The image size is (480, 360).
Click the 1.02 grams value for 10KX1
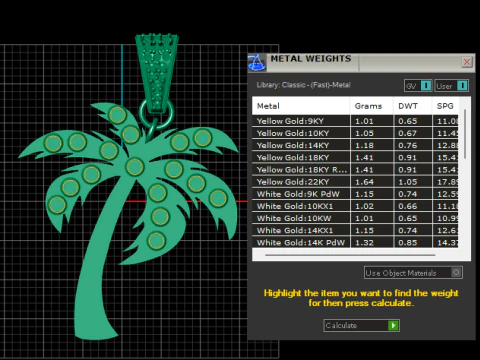point(364,206)
